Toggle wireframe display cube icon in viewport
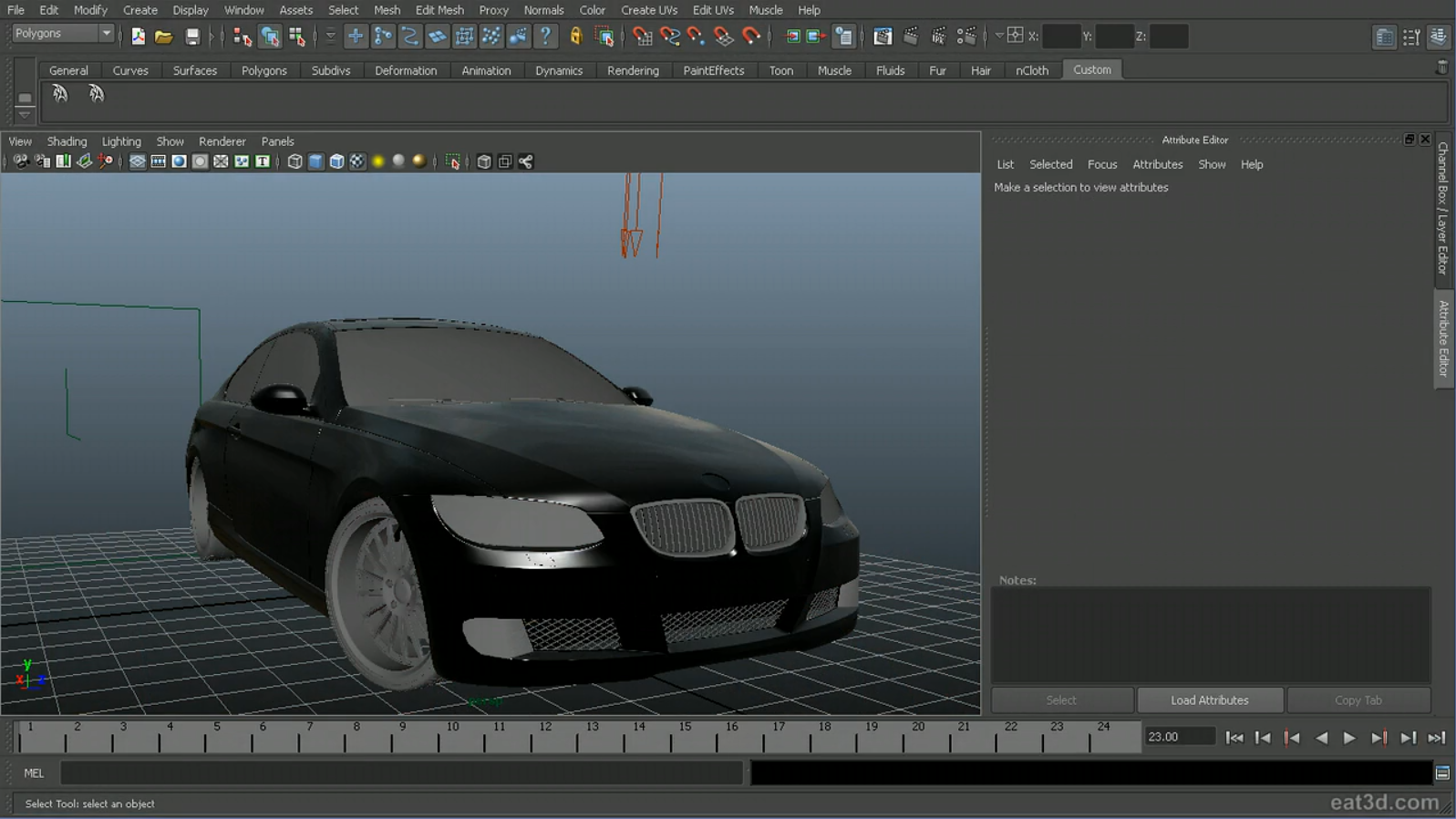The image size is (1456, 819). 294,161
